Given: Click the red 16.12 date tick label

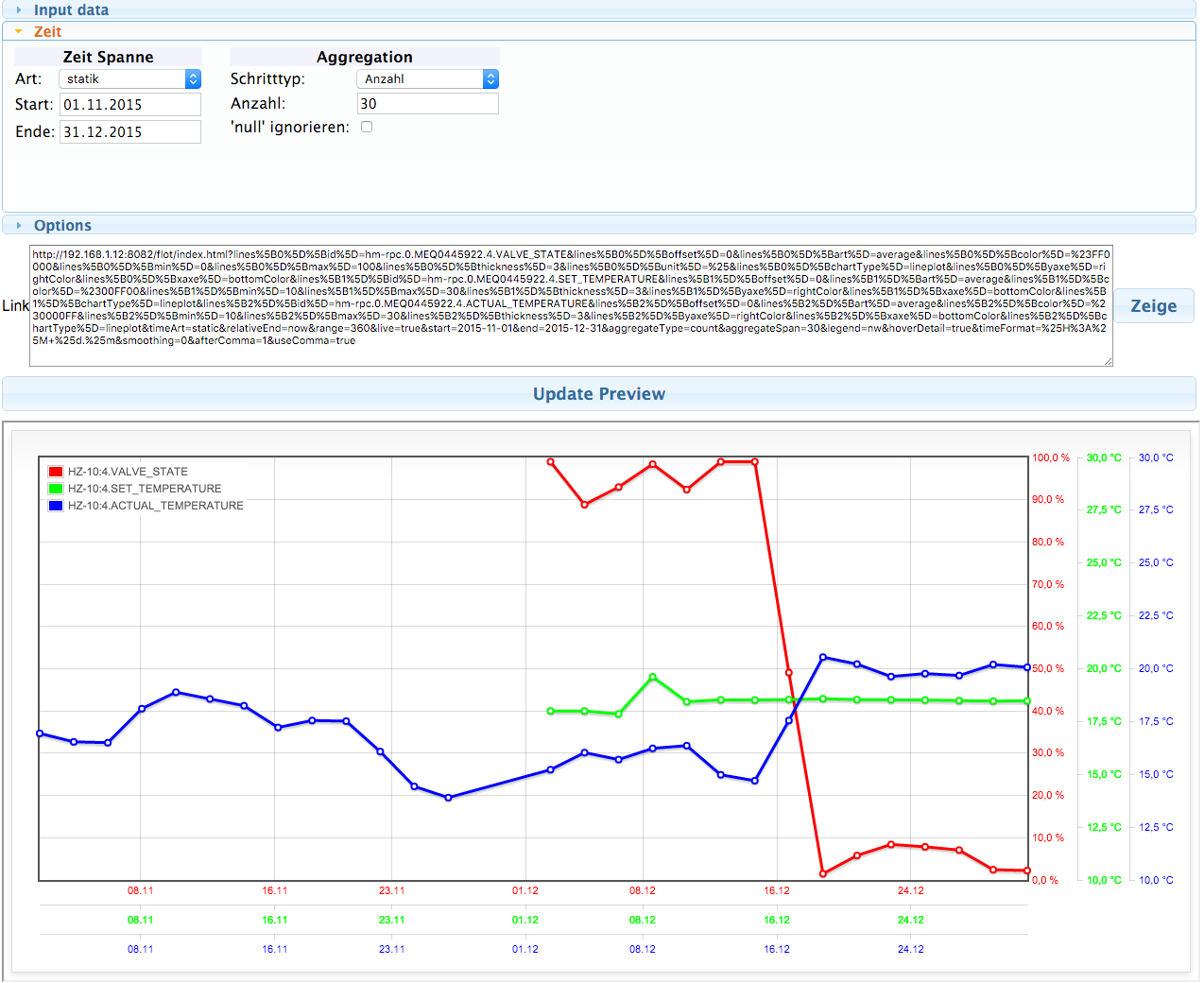Looking at the screenshot, I should pos(777,890).
